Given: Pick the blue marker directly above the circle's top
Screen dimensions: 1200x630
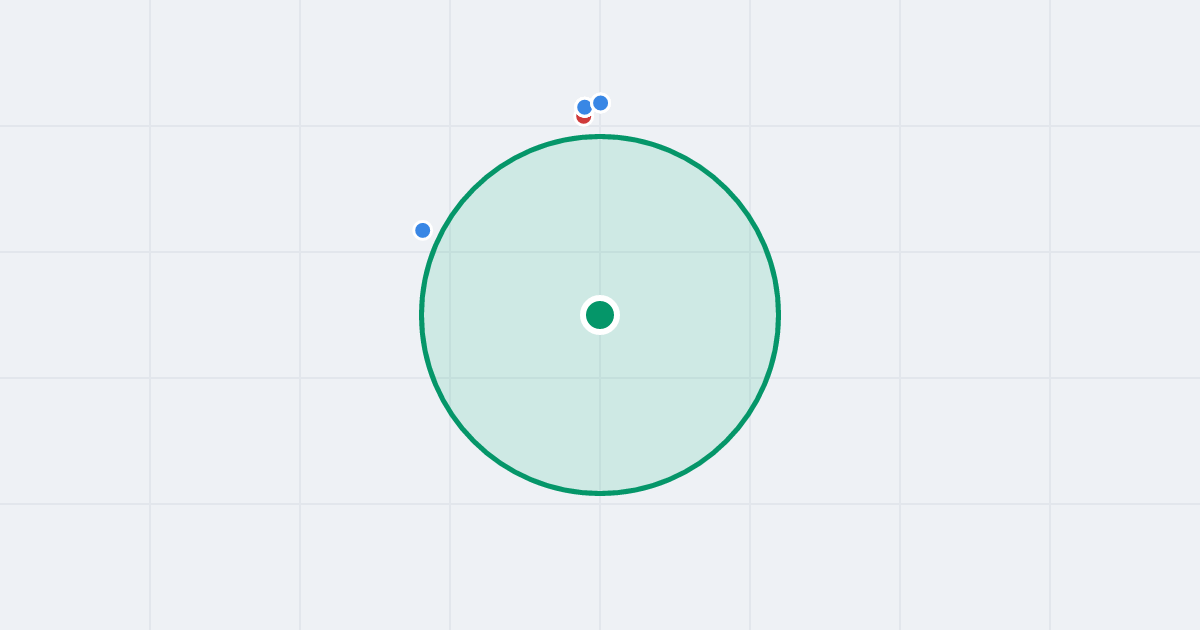Looking at the screenshot, I should point(600,103).
